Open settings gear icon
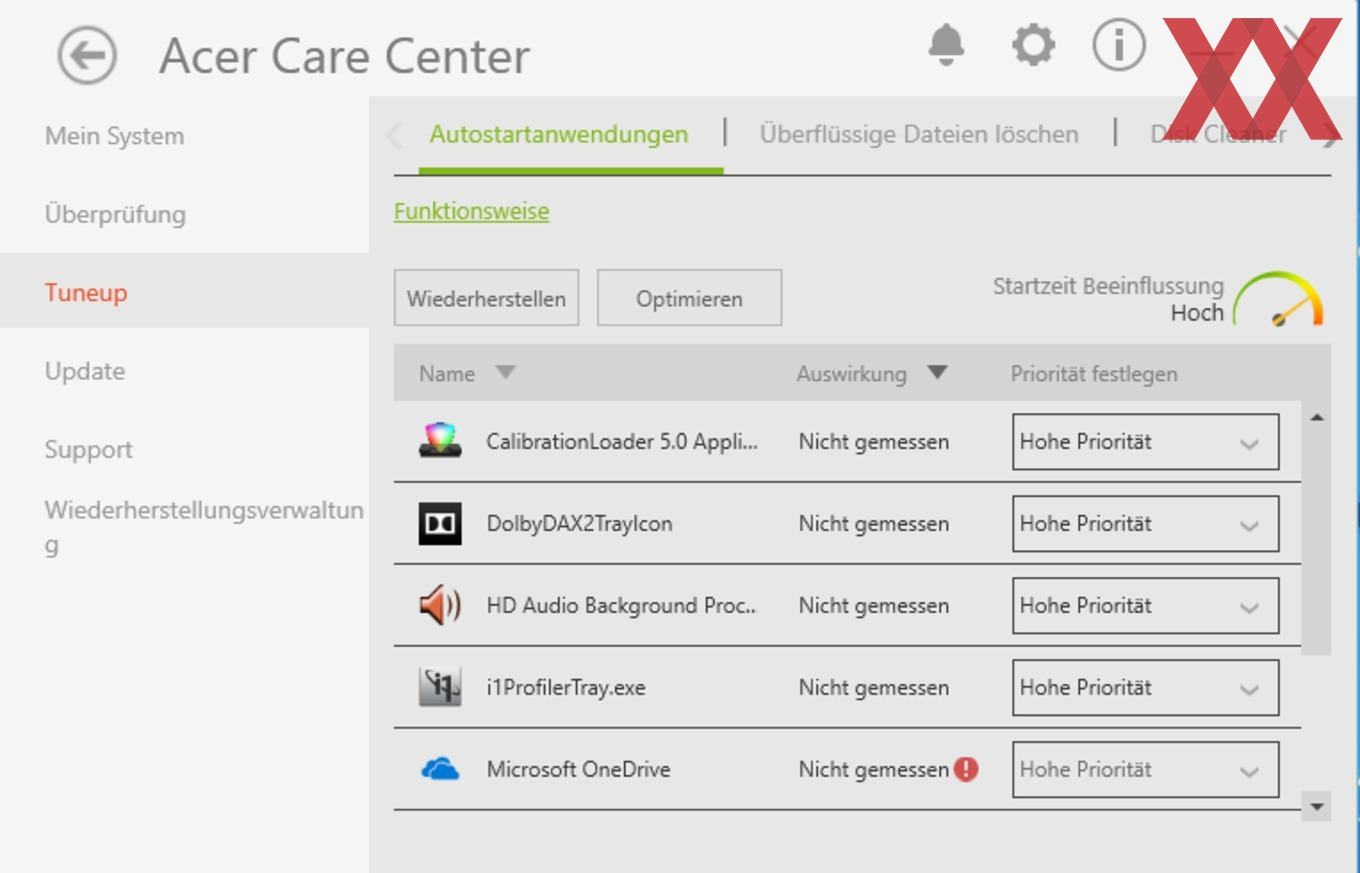This screenshot has width=1360, height=873. tap(1033, 45)
